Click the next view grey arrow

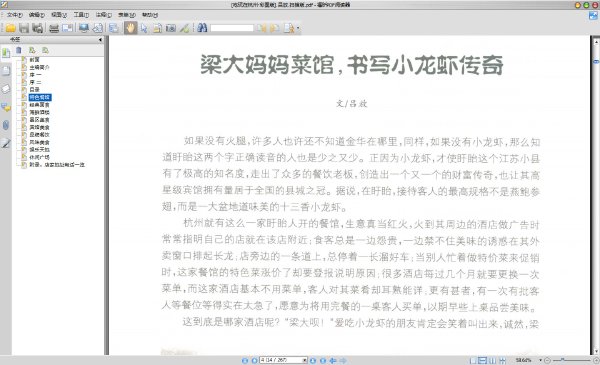(x=343, y=360)
